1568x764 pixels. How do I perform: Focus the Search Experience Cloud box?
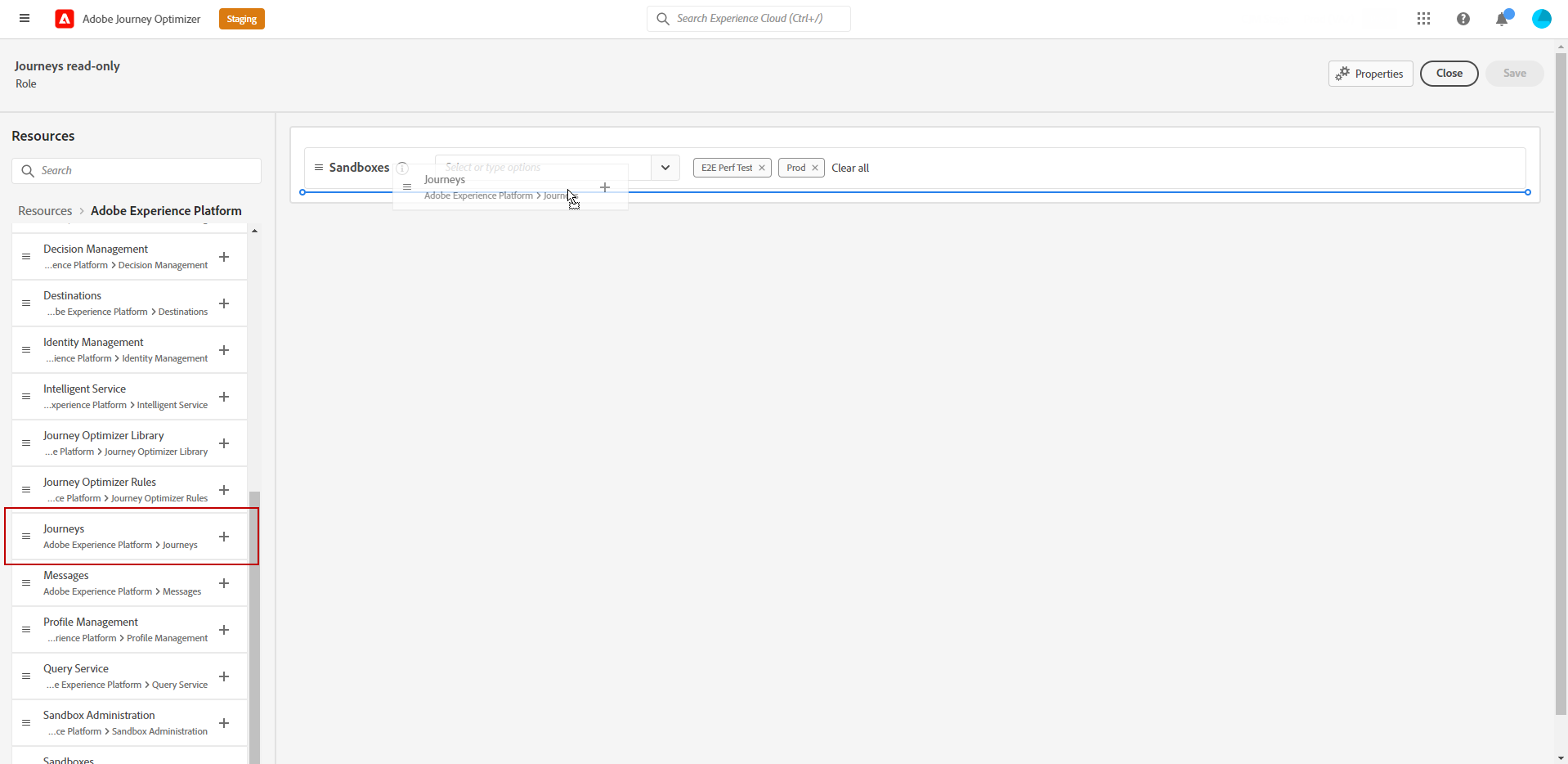[x=749, y=19]
